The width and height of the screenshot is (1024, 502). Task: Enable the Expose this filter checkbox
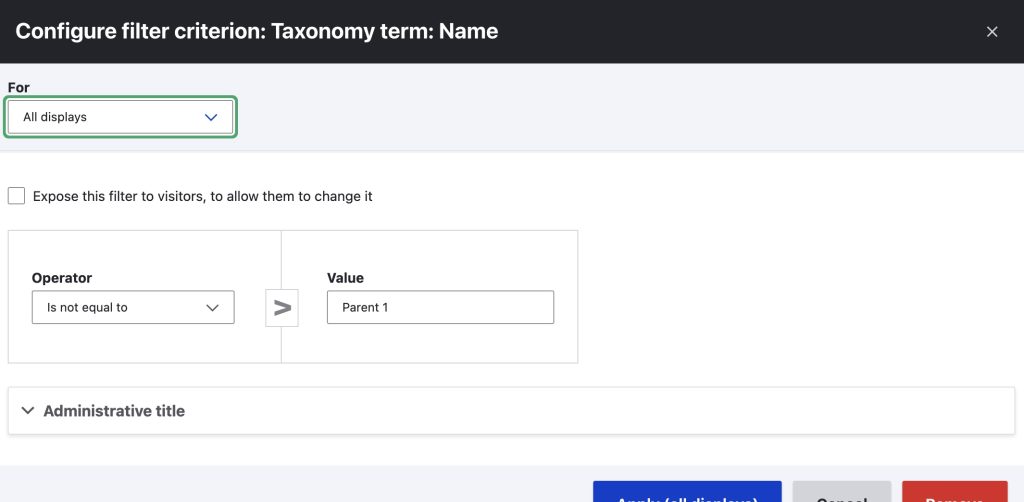click(16, 196)
